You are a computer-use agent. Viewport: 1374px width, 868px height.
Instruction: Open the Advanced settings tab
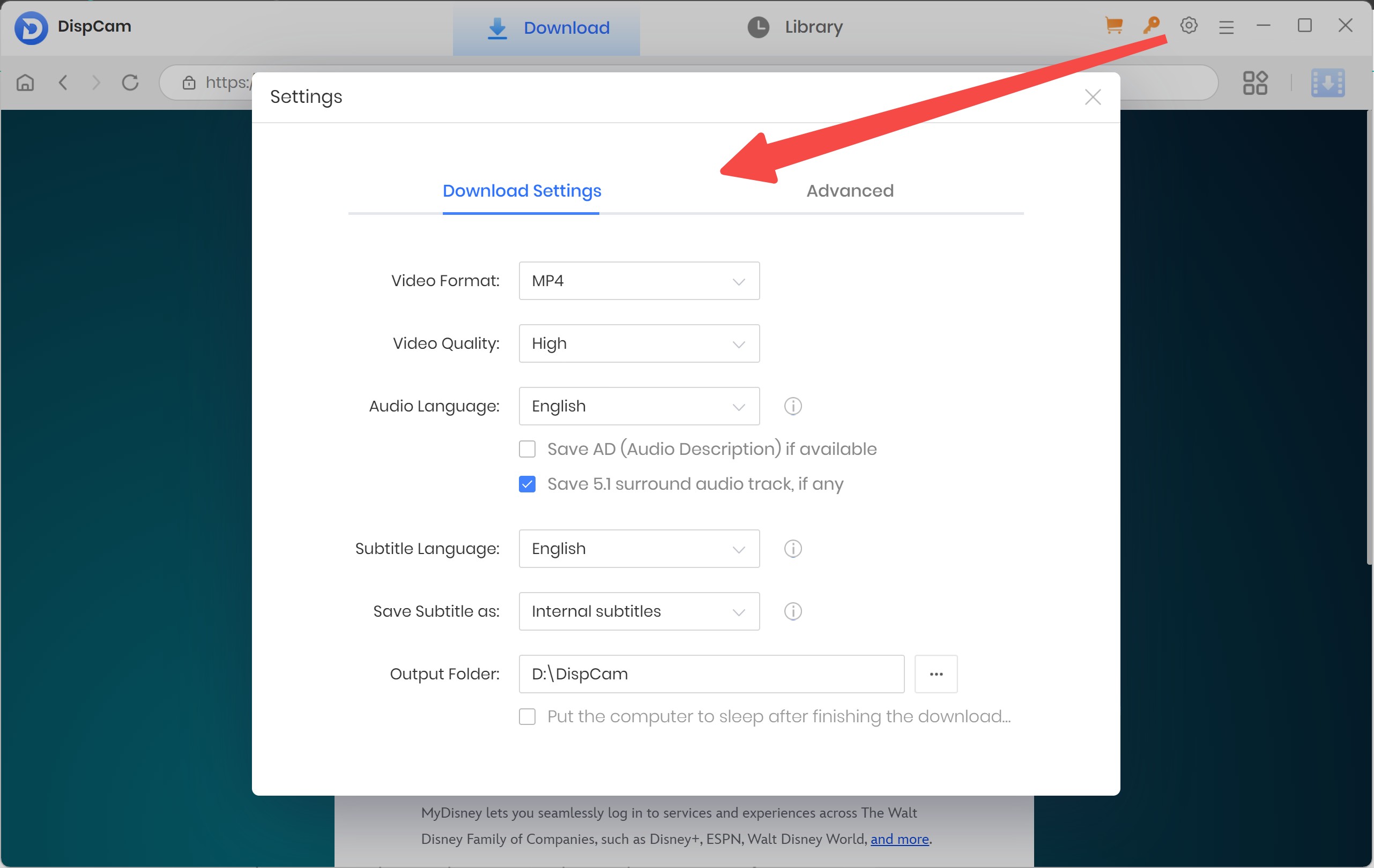[850, 191]
